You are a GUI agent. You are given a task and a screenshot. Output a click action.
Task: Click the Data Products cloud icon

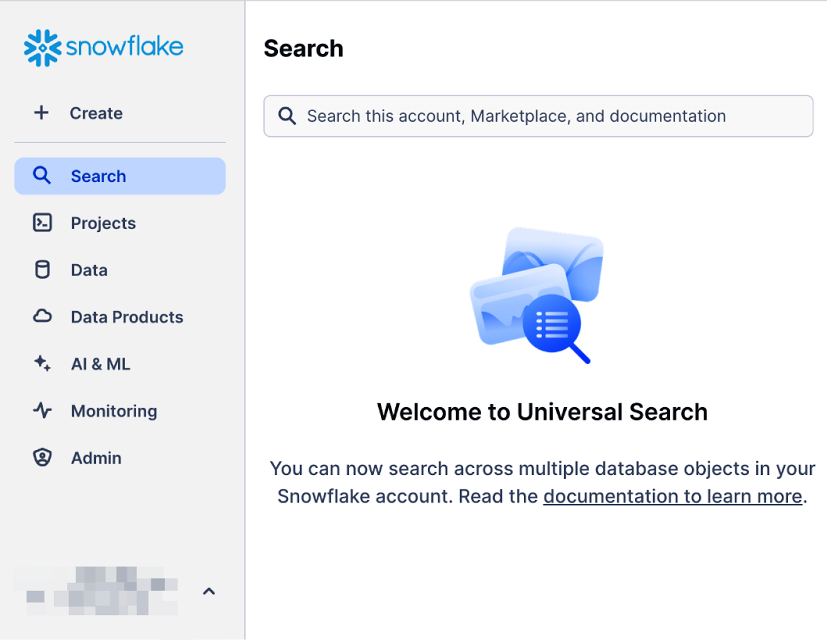click(x=42, y=317)
